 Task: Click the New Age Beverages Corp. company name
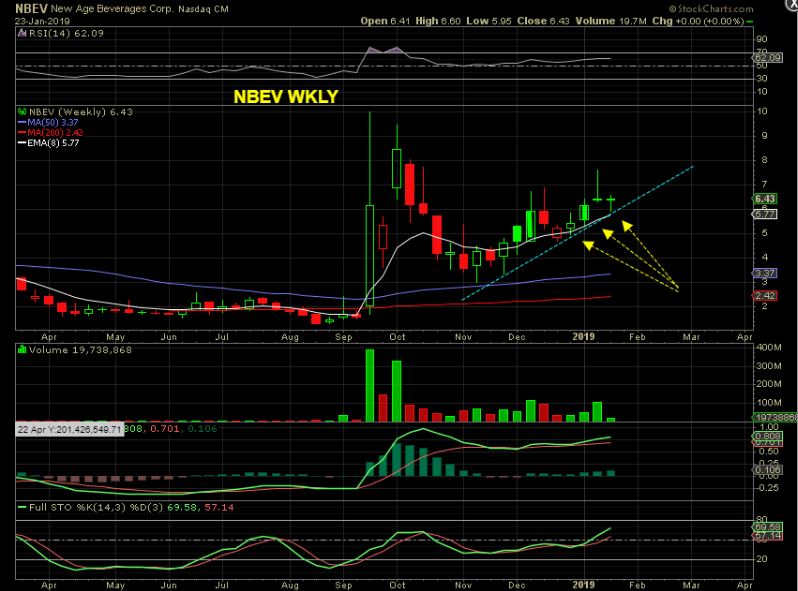(x=112, y=9)
